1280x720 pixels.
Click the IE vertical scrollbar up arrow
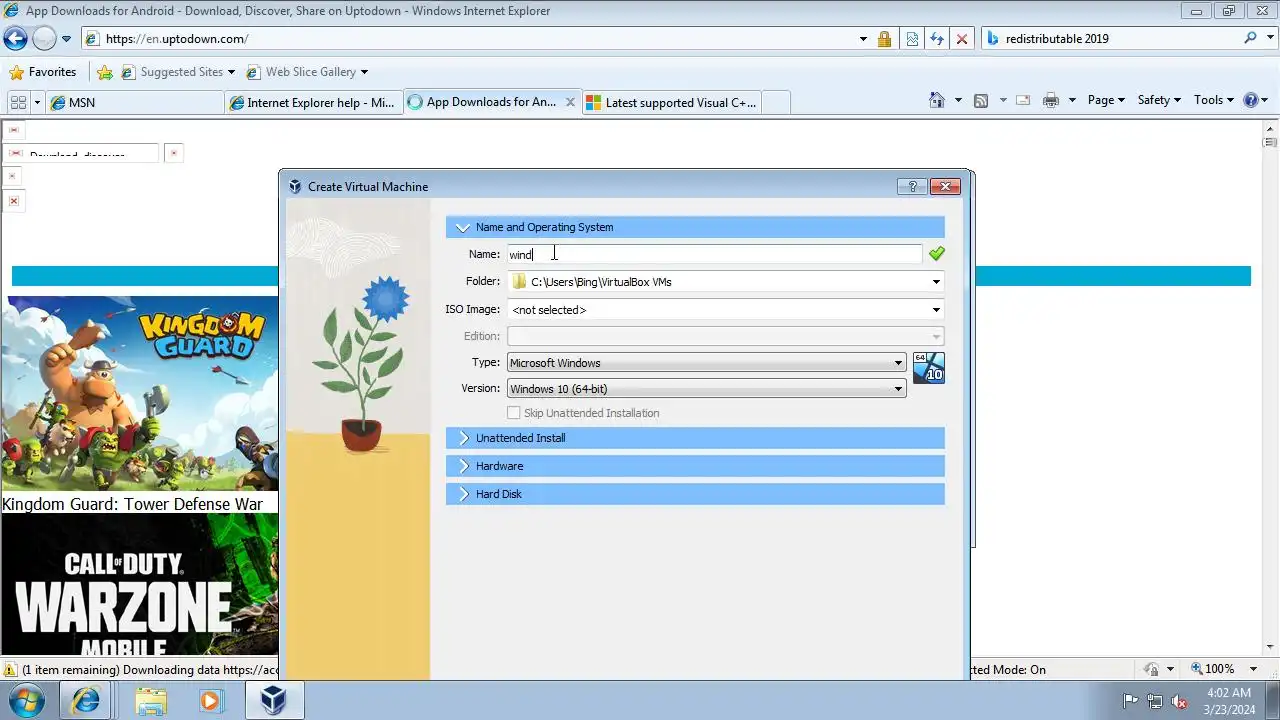(x=1270, y=127)
